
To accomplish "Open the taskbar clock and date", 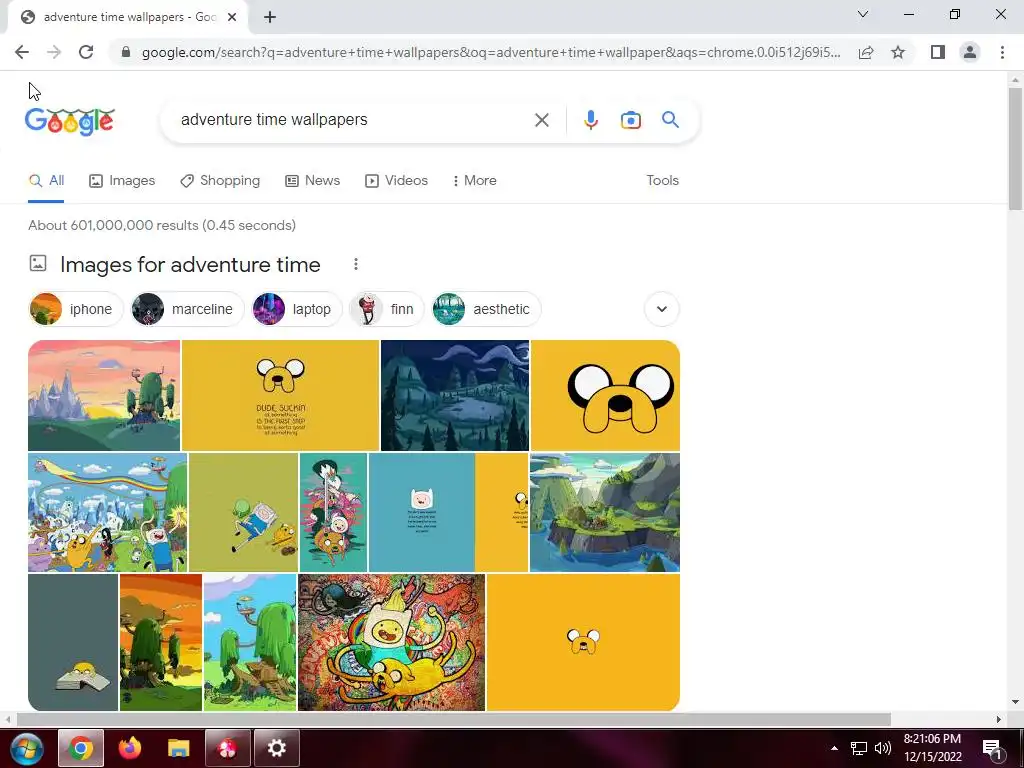I will [x=933, y=748].
